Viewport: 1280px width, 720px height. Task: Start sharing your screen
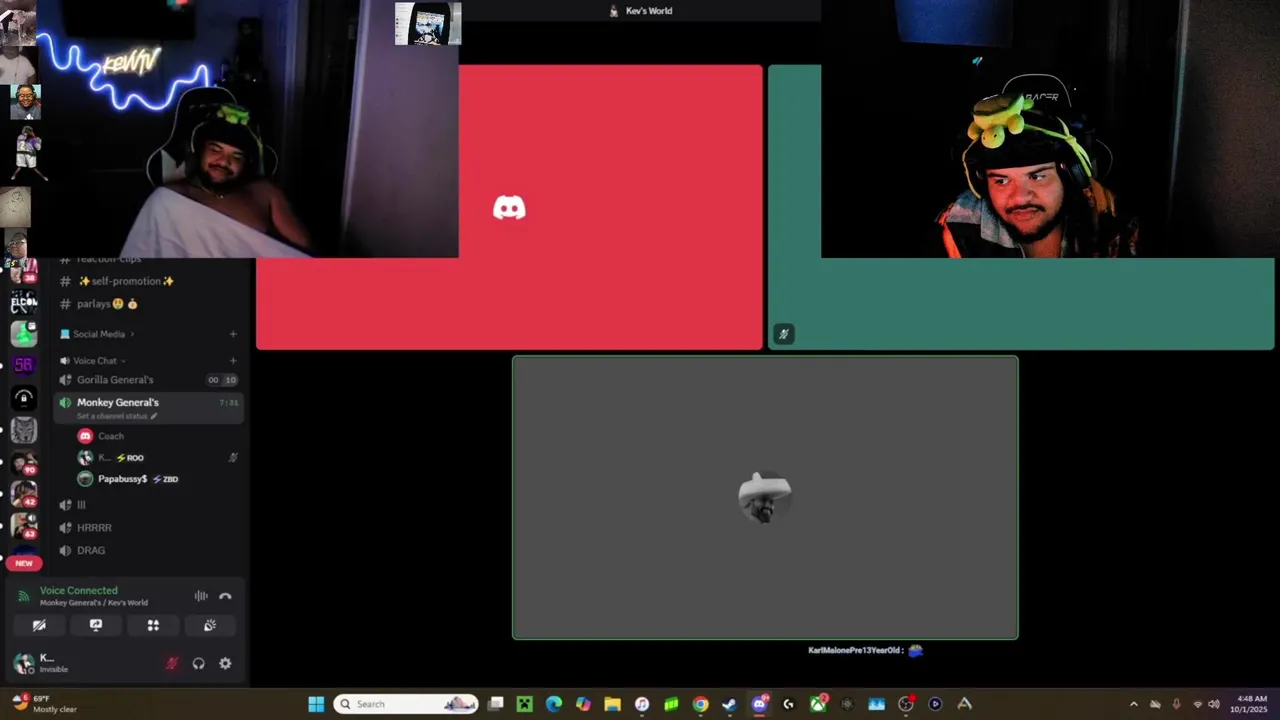pyautogui.click(x=96, y=625)
